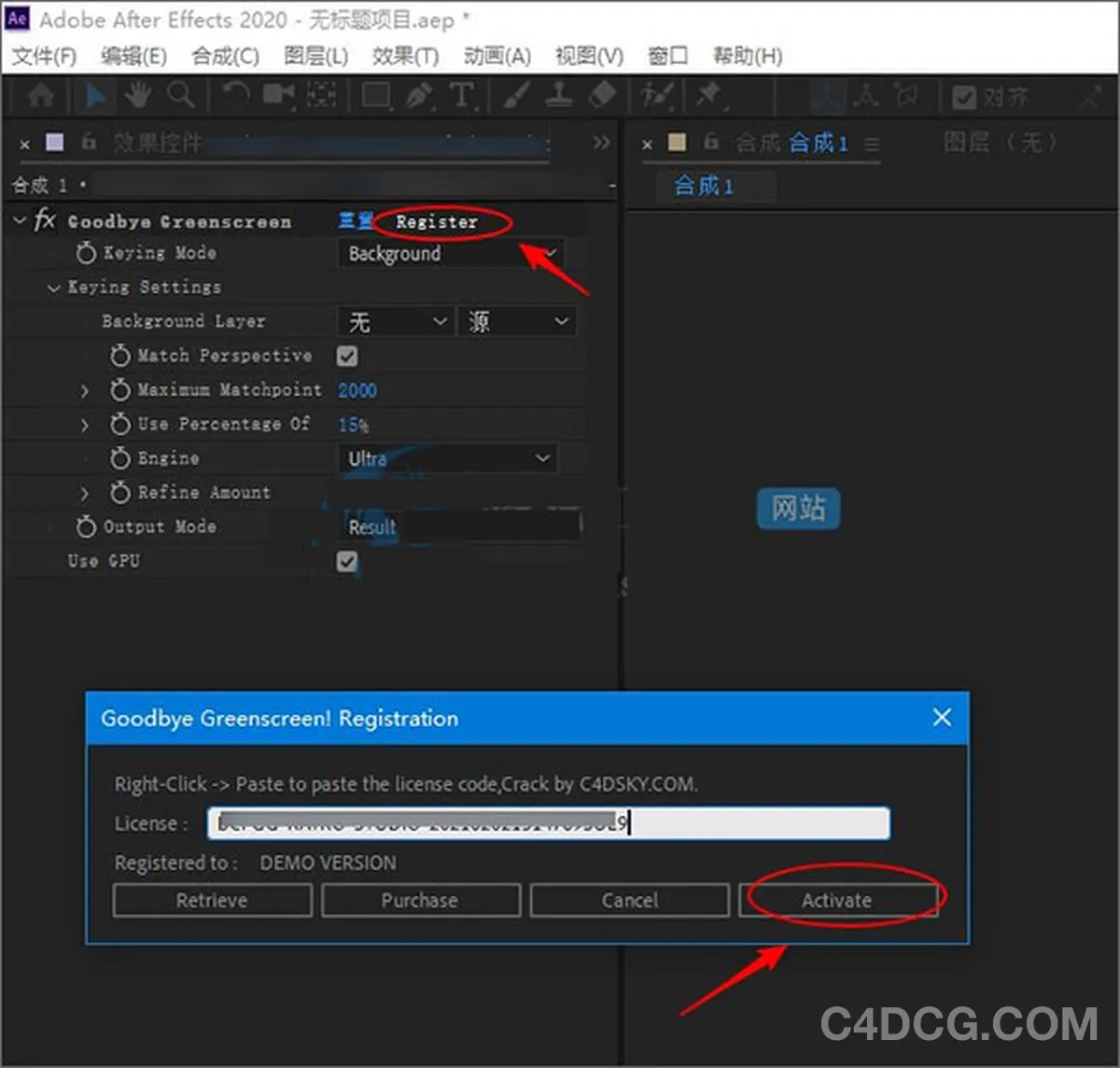Show hidden panel tabs with >> chevron
Image resolution: width=1120 pixels, height=1068 pixels.
(x=601, y=142)
